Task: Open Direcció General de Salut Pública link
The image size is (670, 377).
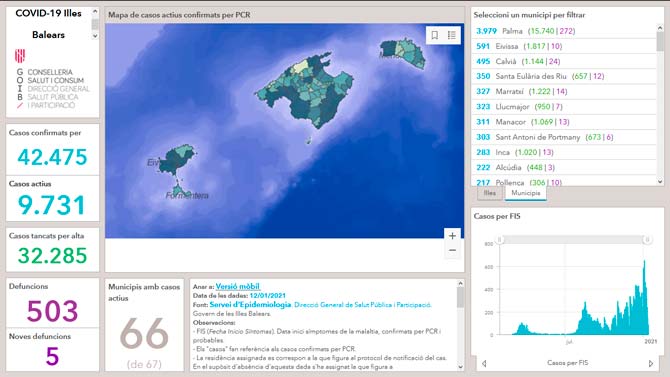Action: [362, 305]
